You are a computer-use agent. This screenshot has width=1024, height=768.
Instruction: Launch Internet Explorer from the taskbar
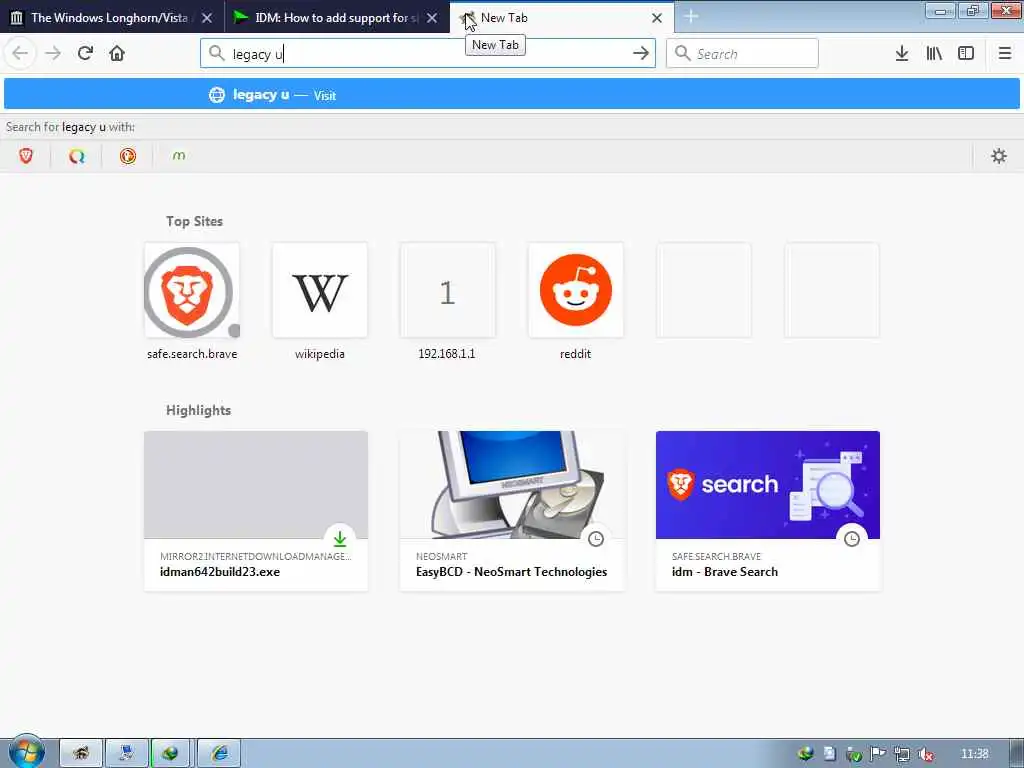pyautogui.click(x=220, y=754)
